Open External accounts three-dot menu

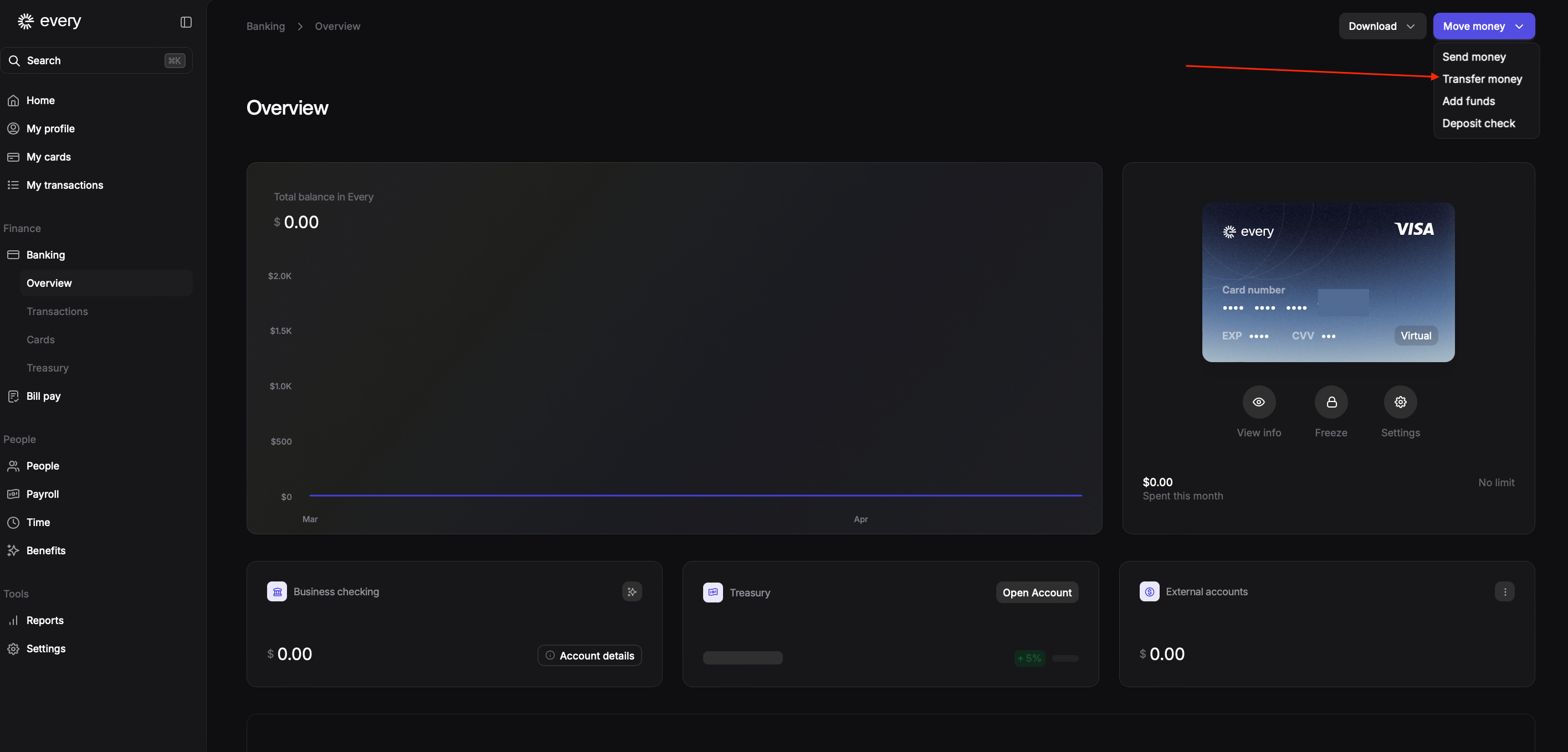pyautogui.click(x=1504, y=591)
